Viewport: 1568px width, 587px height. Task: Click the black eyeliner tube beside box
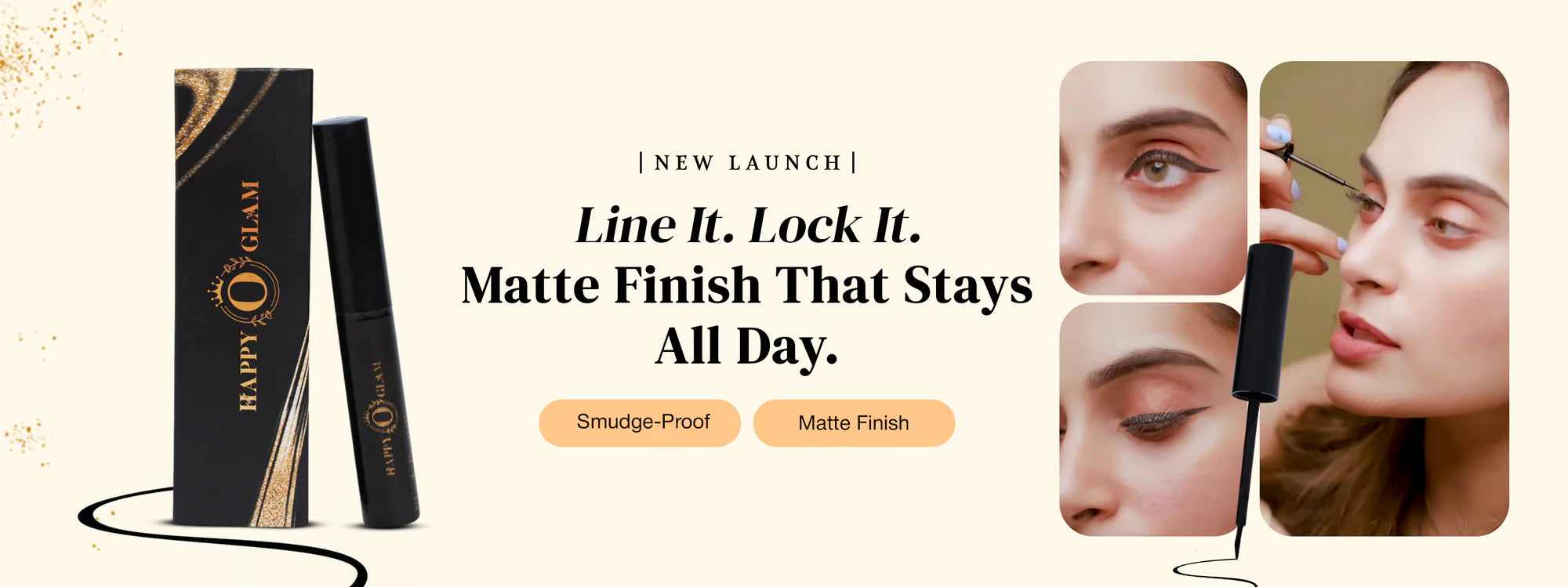tap(365, 321)
